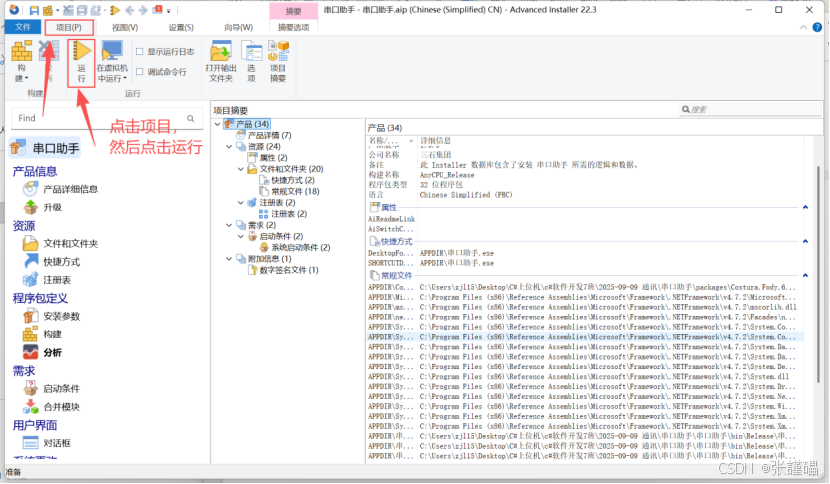Click the 串口助手 project header button
Image resolution: width=830 pixels, height=484 pixels.
(46, 148)
